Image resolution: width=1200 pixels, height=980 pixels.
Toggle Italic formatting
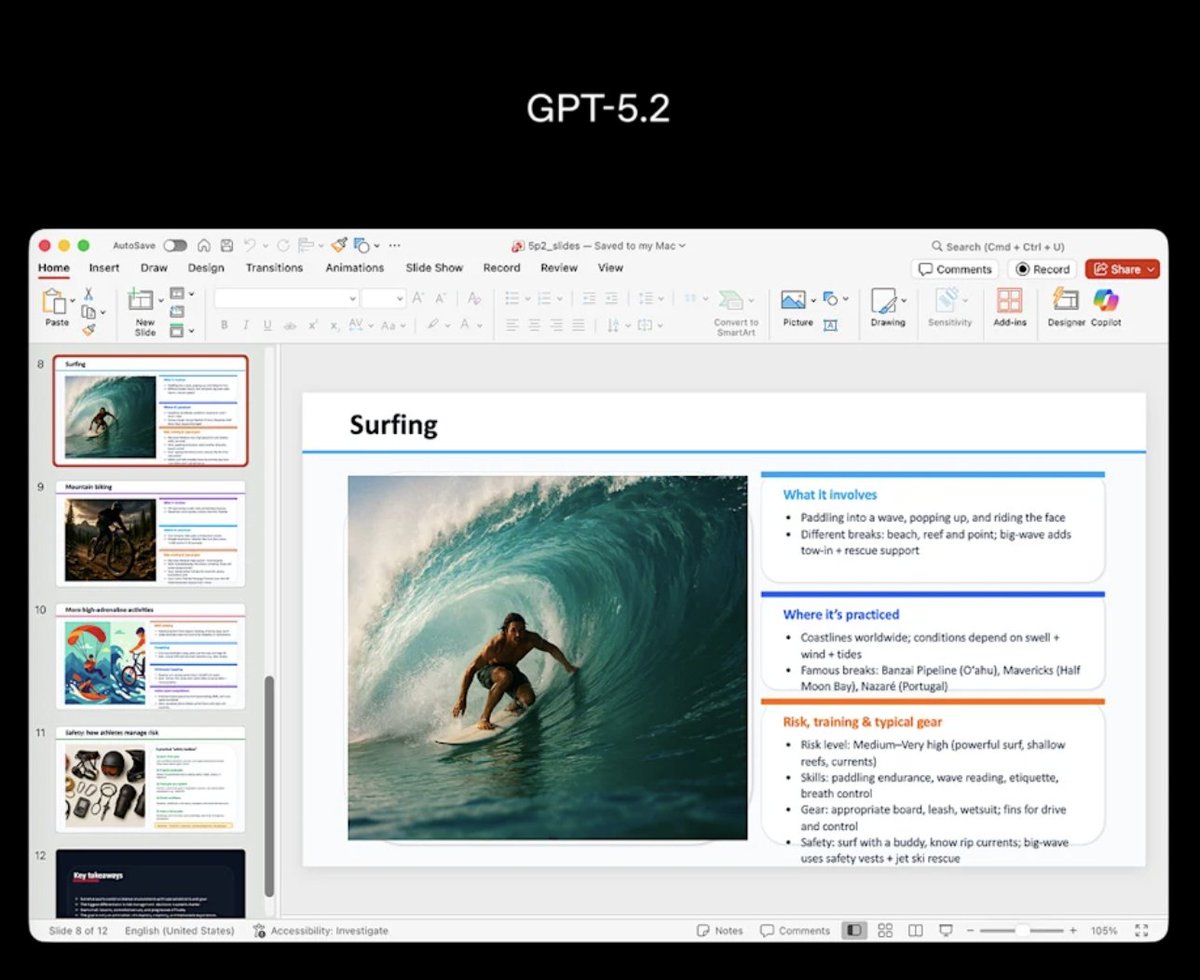[246, 325]
